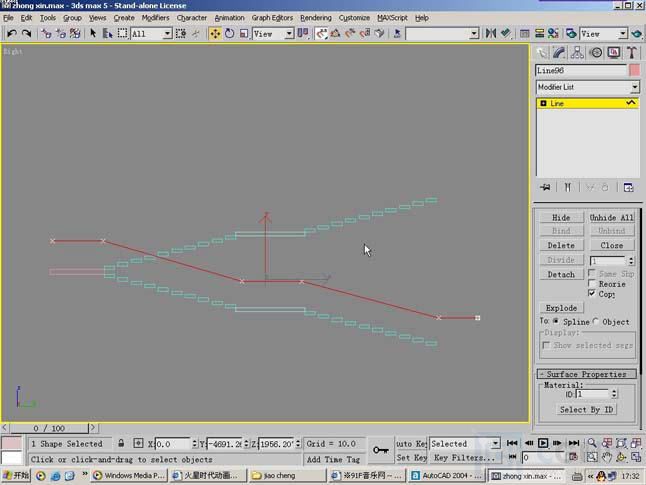Switch to the Utilities hammer panel

(x=632, y=53)
